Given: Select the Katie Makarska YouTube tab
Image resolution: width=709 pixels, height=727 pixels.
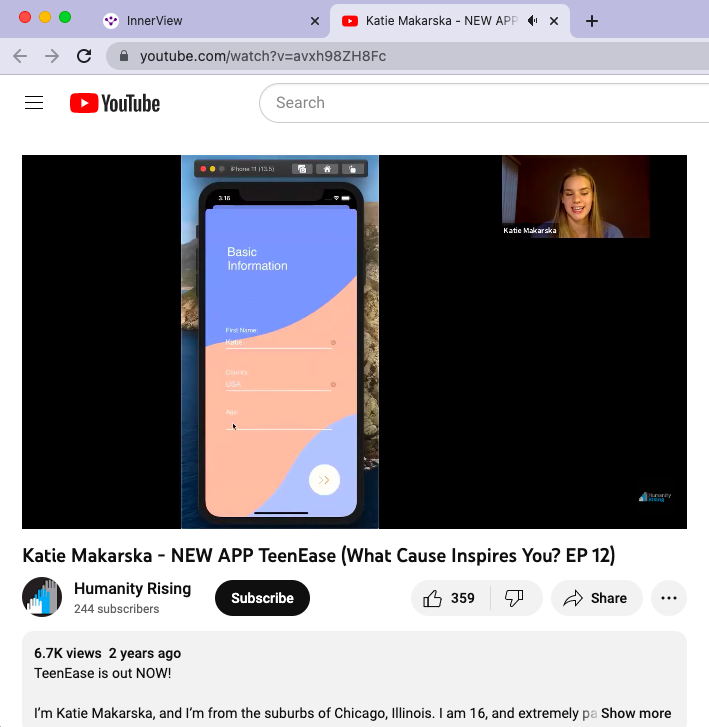Looking at the screenshot, I should click(449, 21).
